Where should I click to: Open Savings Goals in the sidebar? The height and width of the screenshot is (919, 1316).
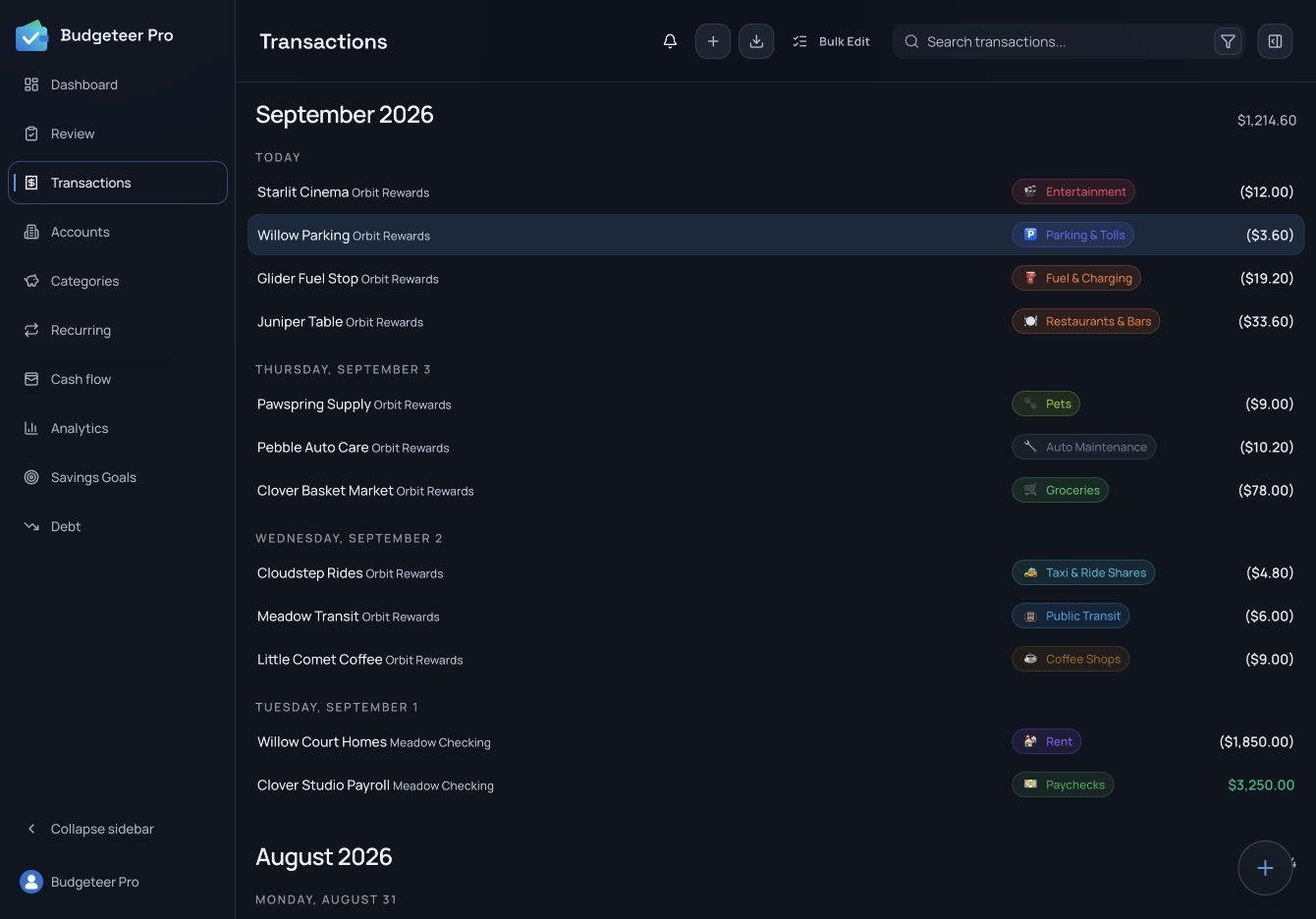118,477
